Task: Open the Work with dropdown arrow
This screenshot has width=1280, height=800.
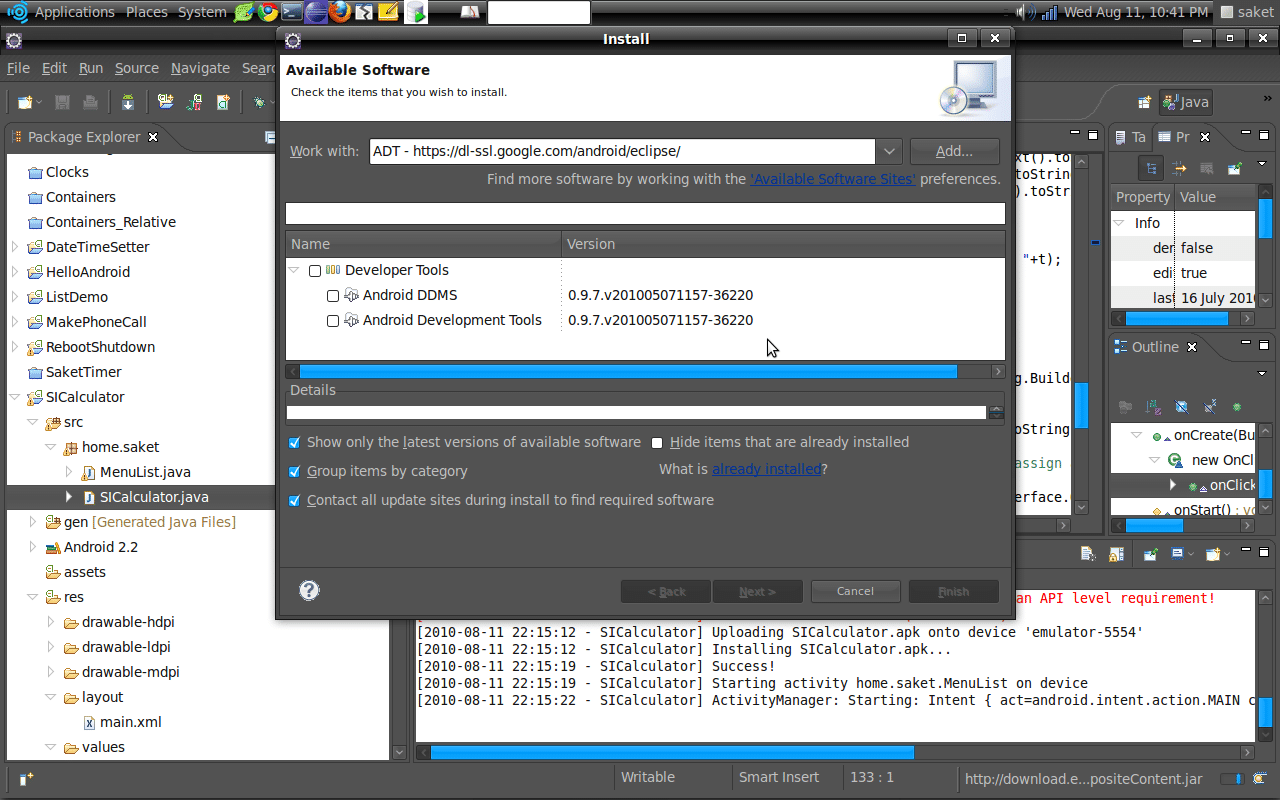Action: coord(889,151)
